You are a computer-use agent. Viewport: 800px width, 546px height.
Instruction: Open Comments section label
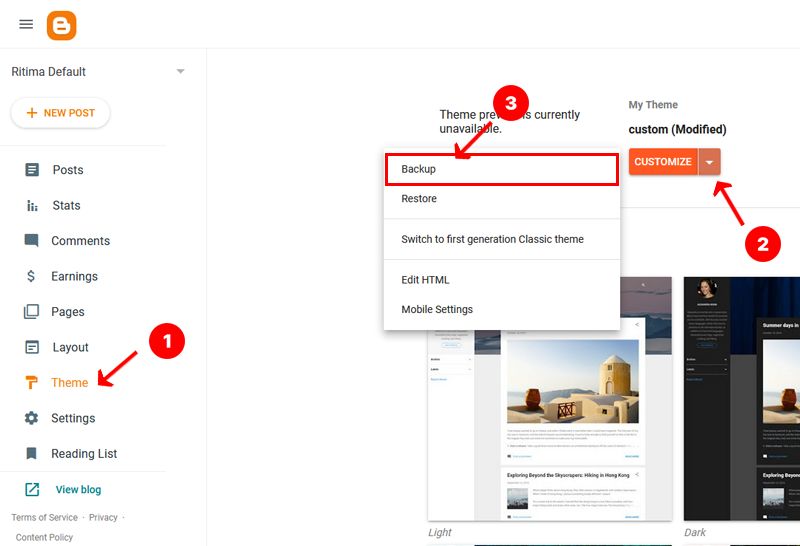tap(81, 241)
